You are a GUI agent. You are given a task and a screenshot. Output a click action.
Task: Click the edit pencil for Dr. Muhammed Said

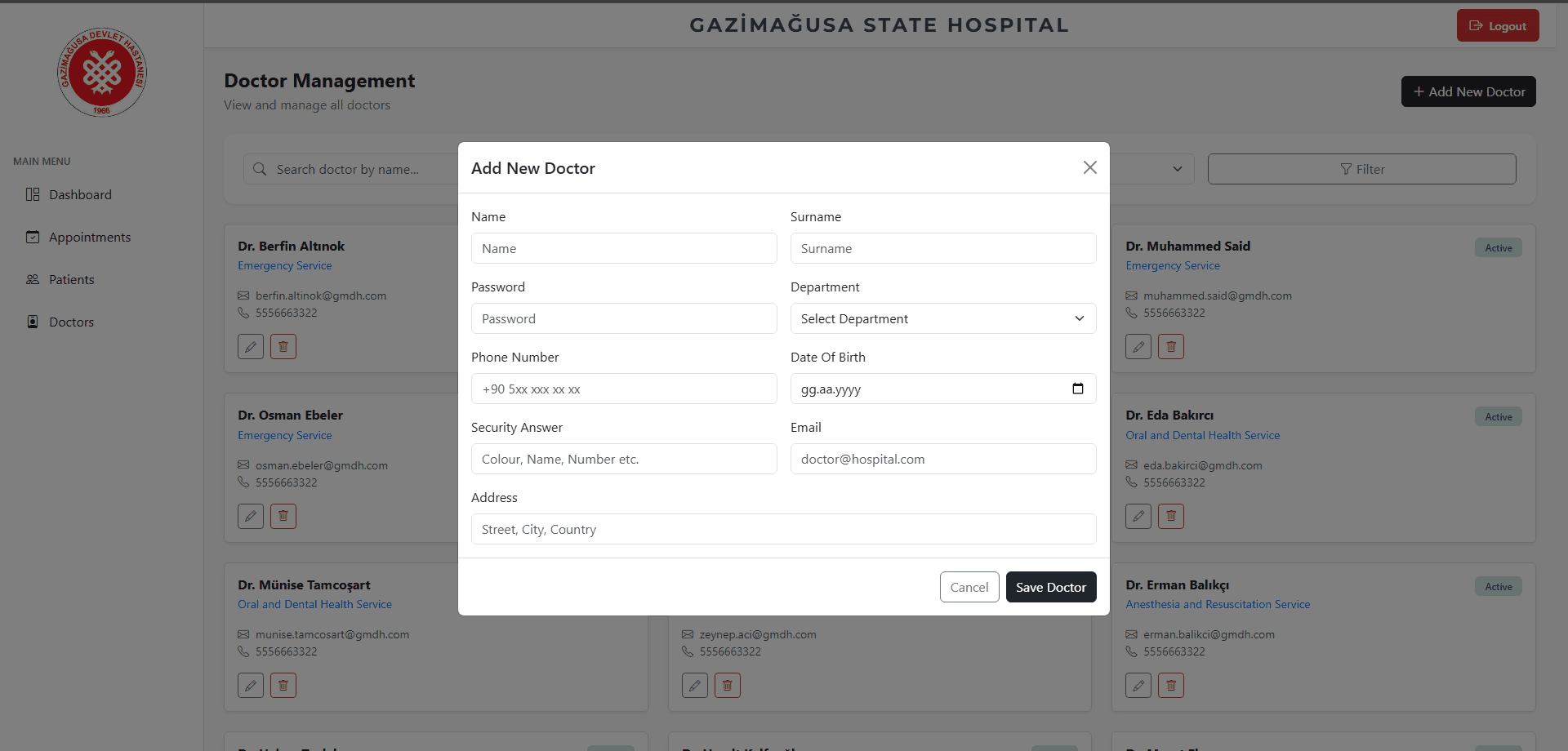(x=1138, y=347)
